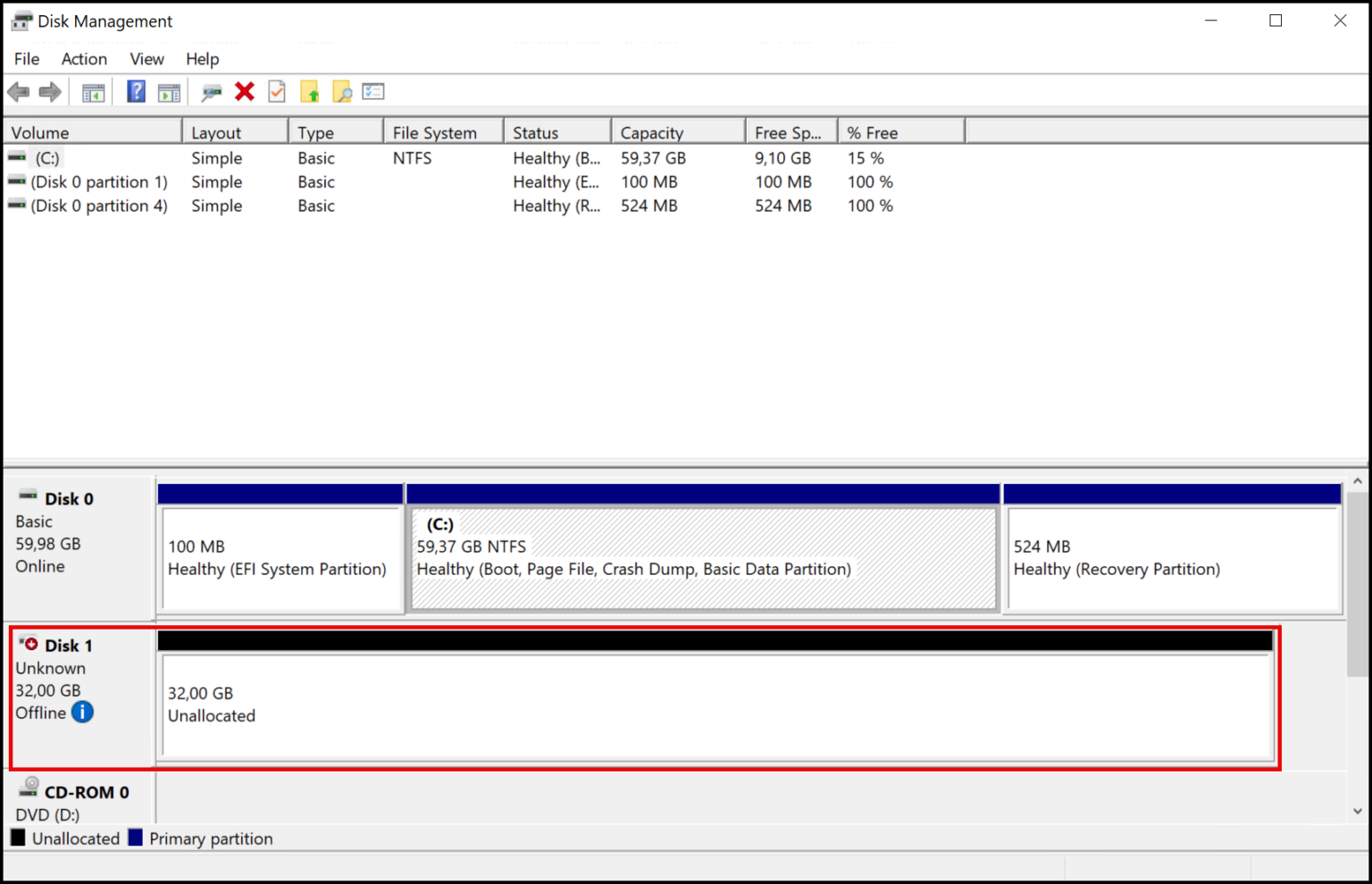The image size is (1372, 884).
Task: Click the checkmark document toolbar icon
Action: pyautogui.click(x=276, y=91)
